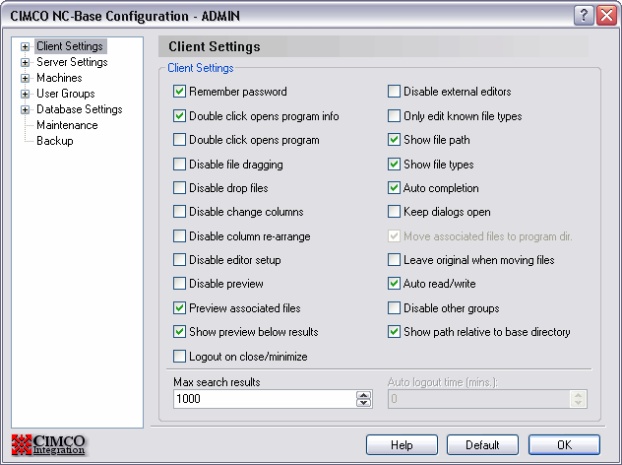Open the Maintenance page

[x=67, y=125]
